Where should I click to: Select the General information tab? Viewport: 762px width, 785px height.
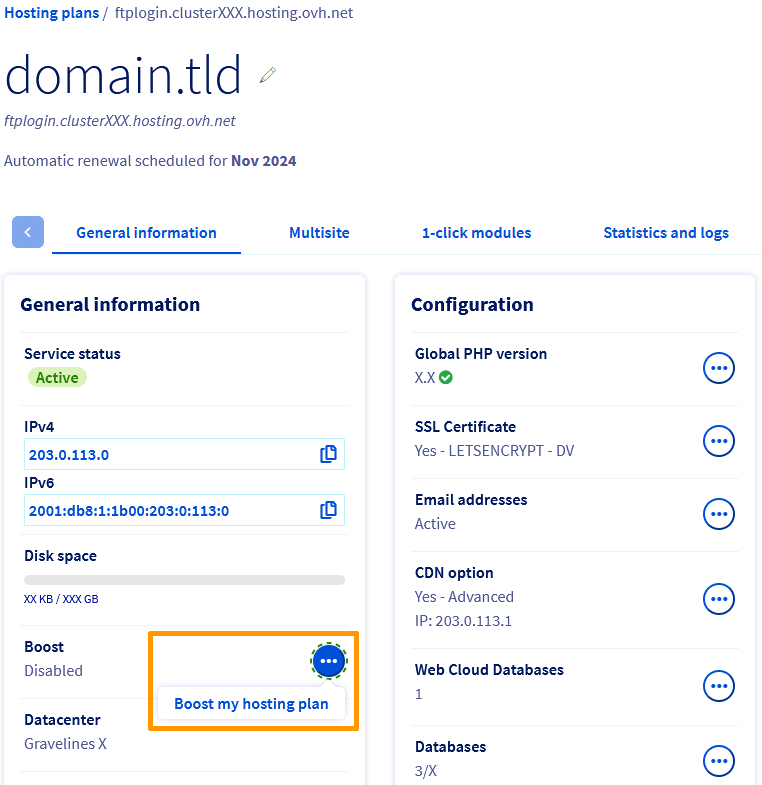pyautogui.click(x=146, y=233)
